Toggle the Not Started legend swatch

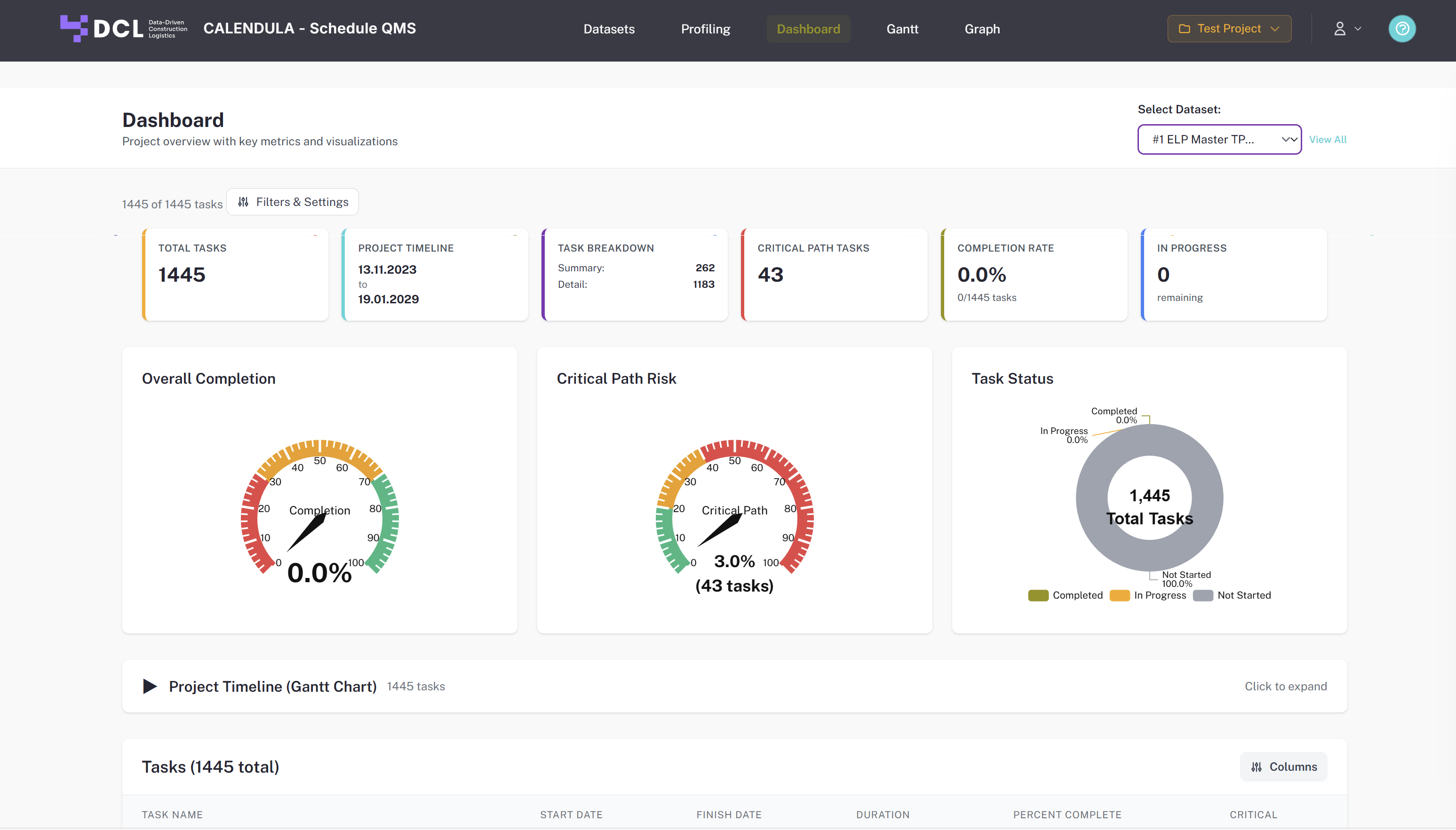coord(1203,596)
